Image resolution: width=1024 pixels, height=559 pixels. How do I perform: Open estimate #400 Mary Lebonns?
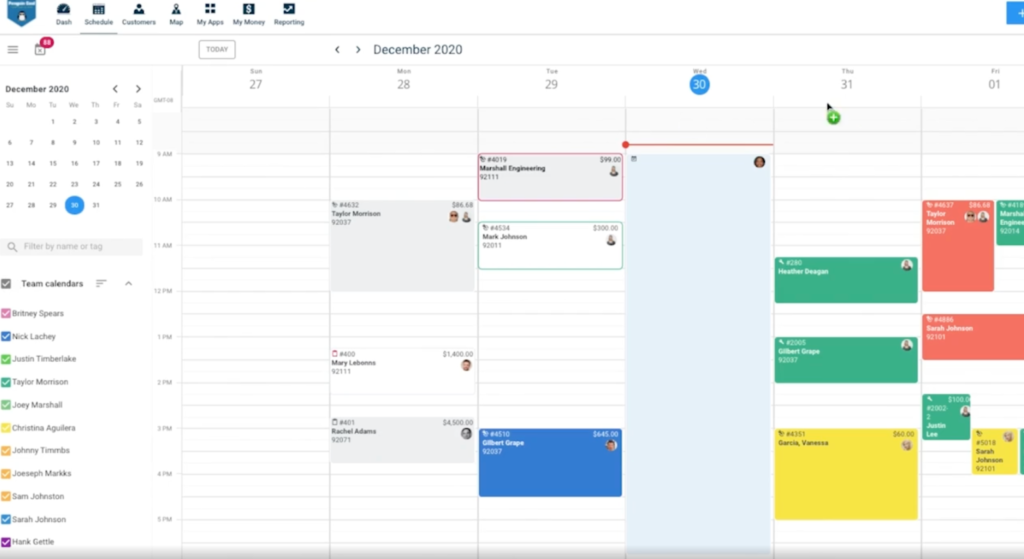click(x=402, y=371)
